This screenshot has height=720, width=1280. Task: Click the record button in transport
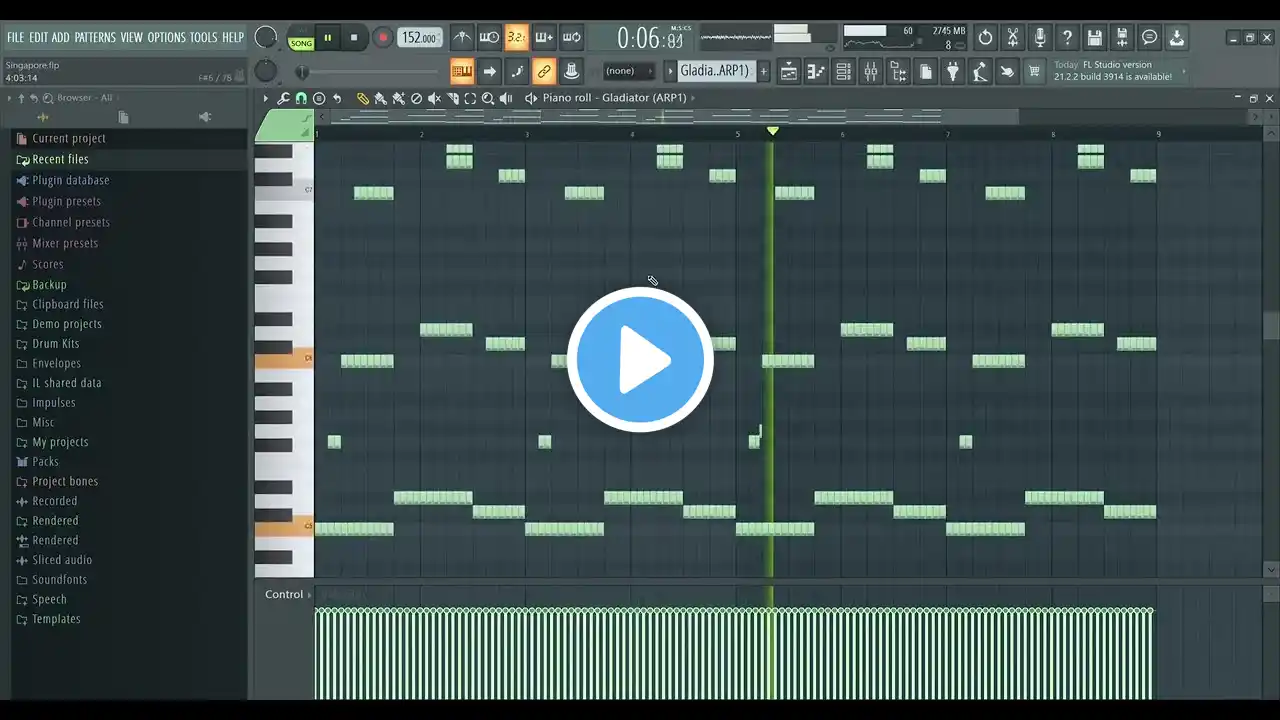[x=382, y=38]
